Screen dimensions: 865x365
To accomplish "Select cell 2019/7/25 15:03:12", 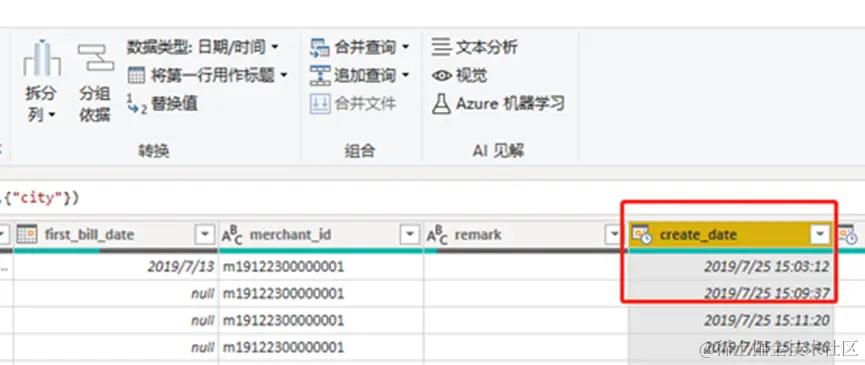I will (731, 267).
